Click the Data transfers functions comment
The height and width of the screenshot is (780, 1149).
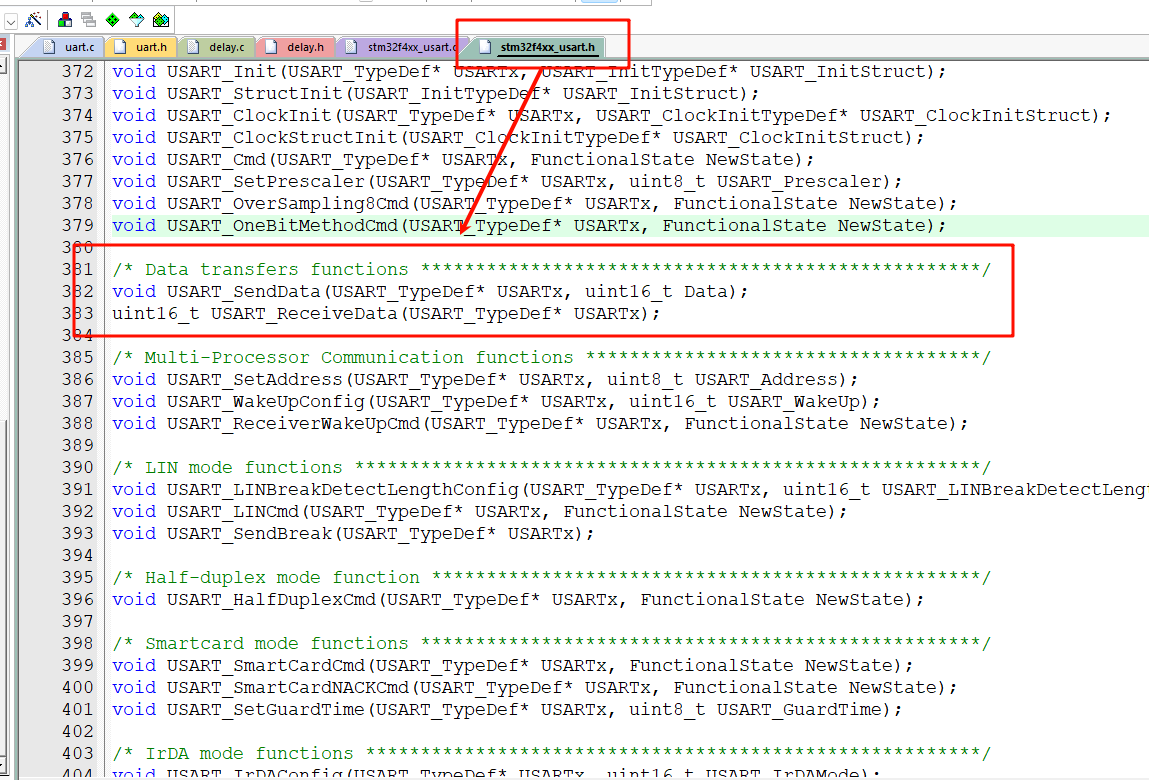click(552, 270)
